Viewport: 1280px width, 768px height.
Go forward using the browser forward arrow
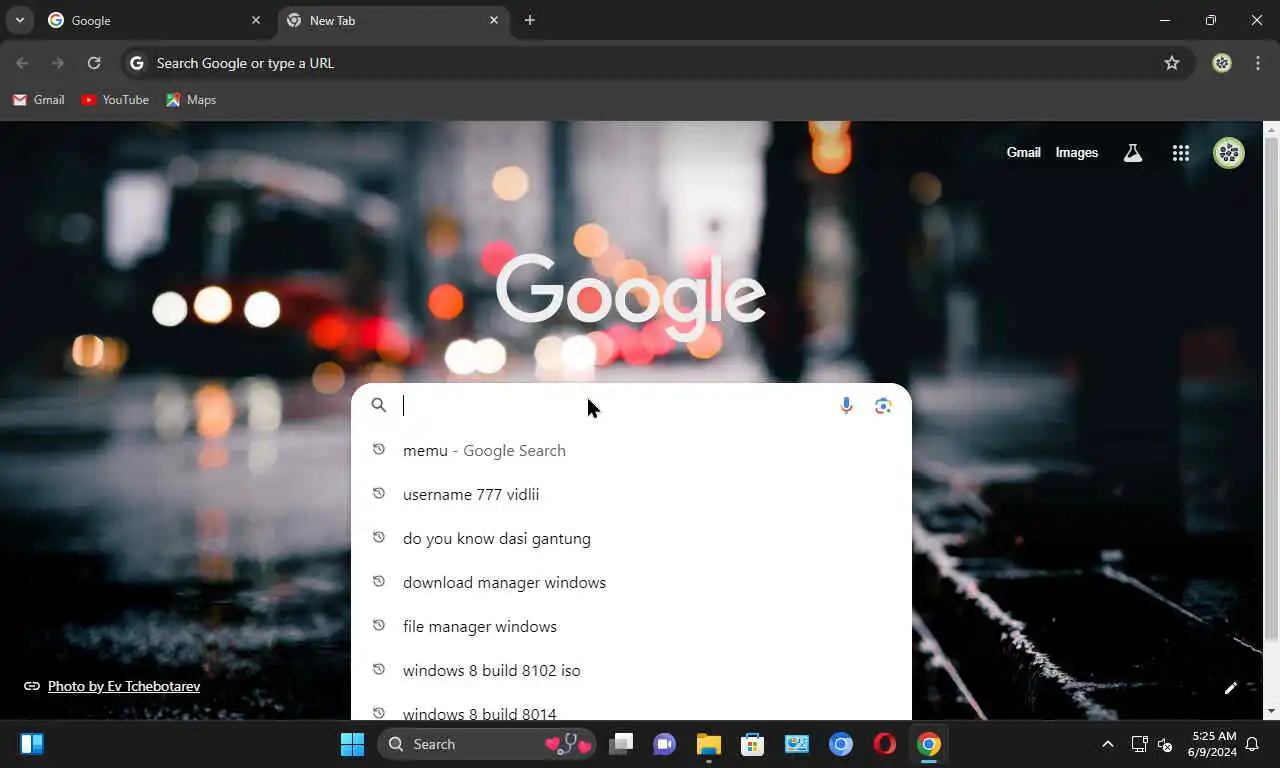tap(58, 63)
